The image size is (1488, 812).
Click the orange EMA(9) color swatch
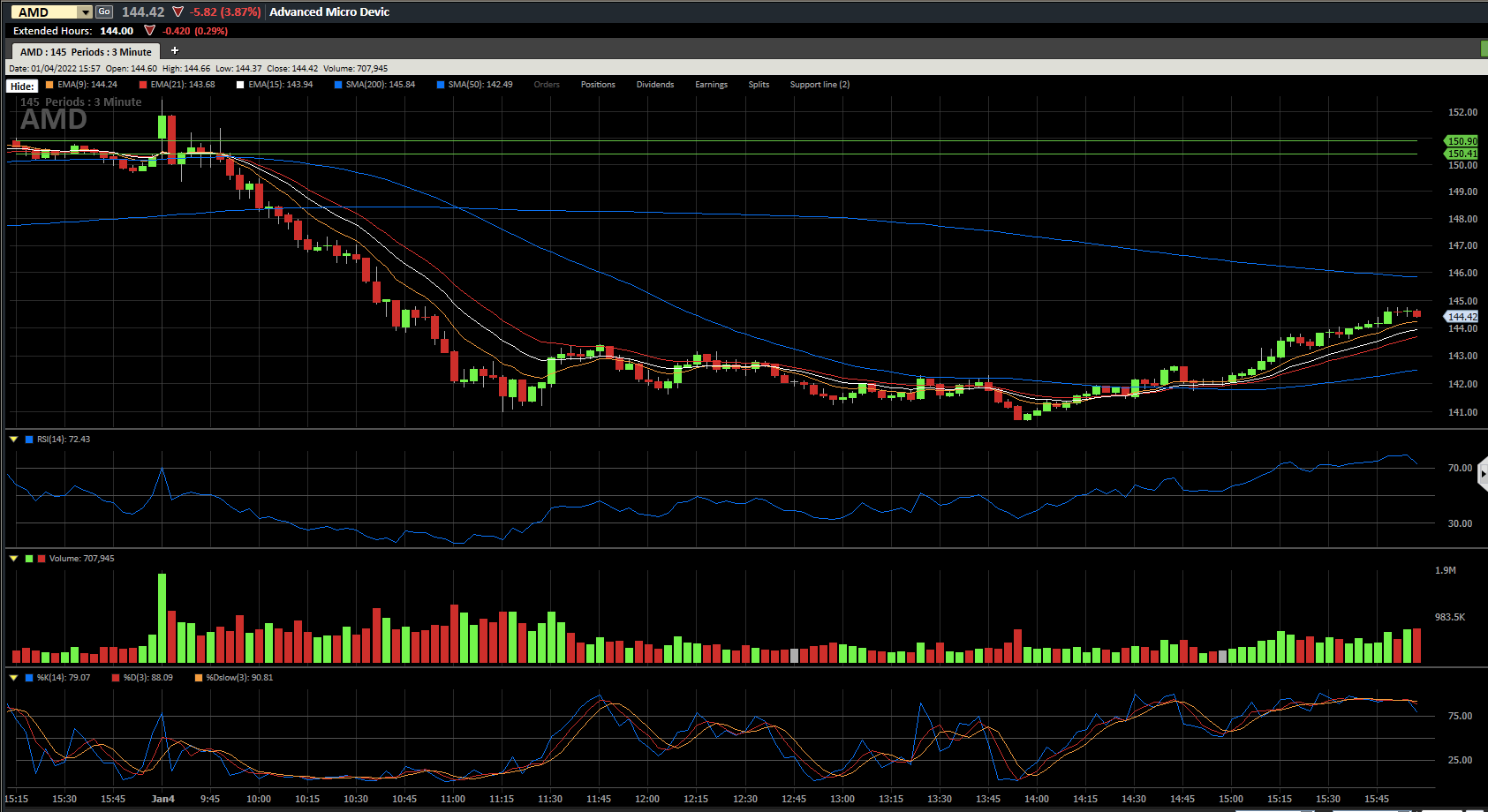[x=49, y=85]
